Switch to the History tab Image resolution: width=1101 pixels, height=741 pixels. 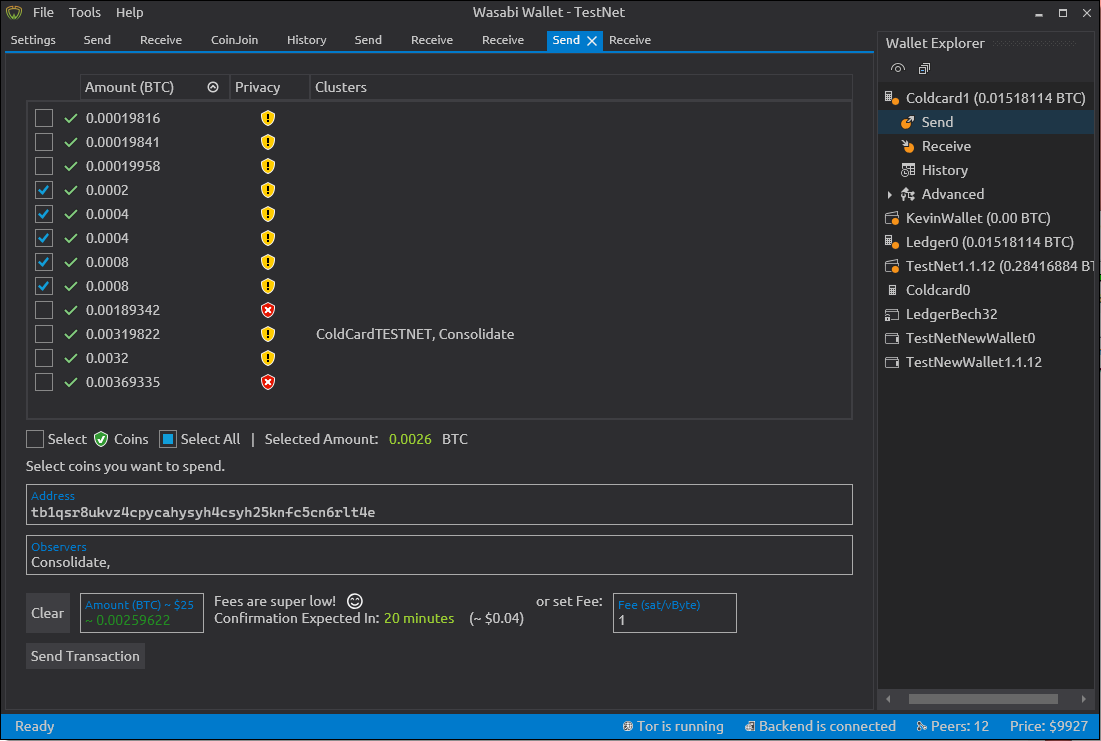click(307, 40)
